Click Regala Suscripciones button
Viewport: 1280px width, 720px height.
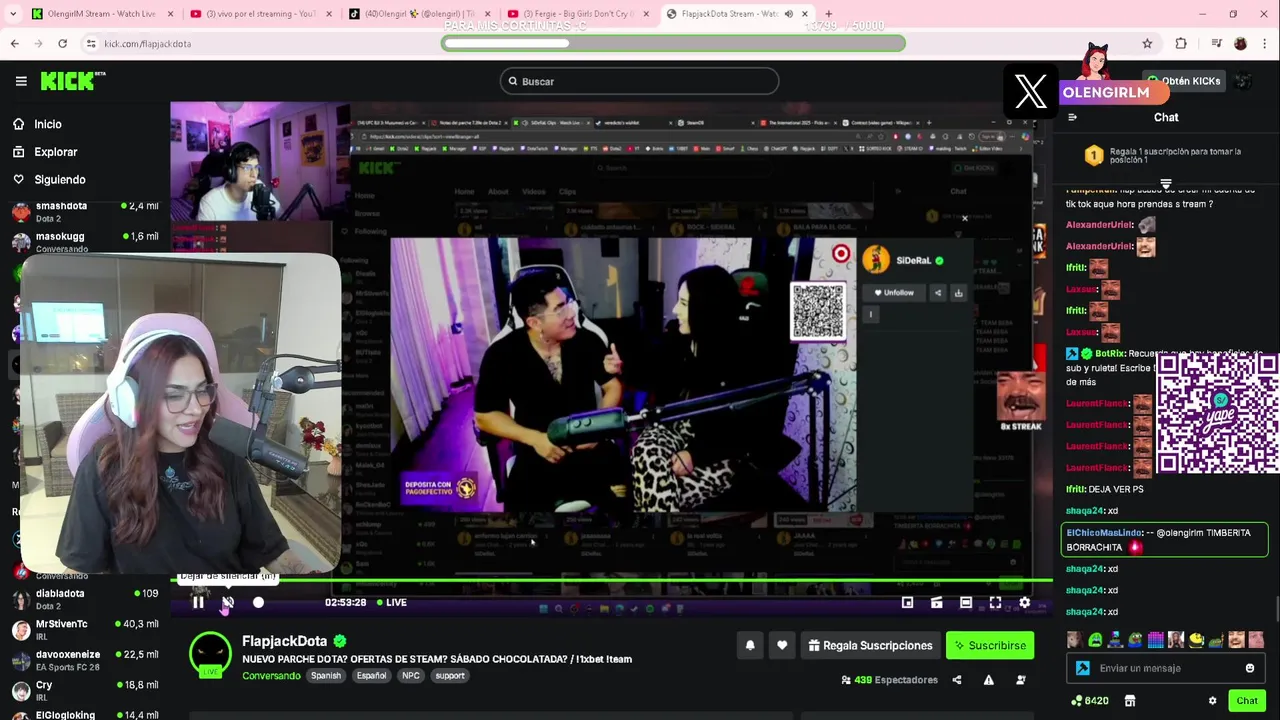click(870, 645)
